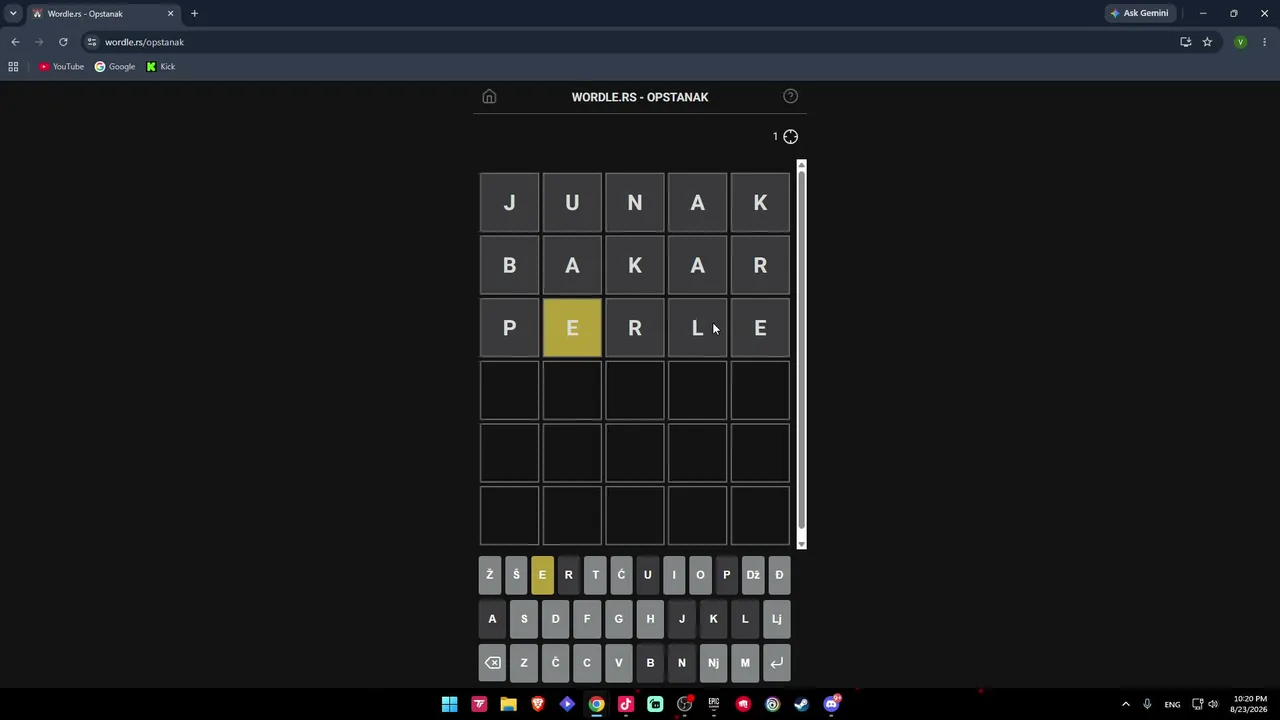Open File Explorer from the taskbar
The width and height of the screenshot is (1280, 720).
click(x=508, y=704)
